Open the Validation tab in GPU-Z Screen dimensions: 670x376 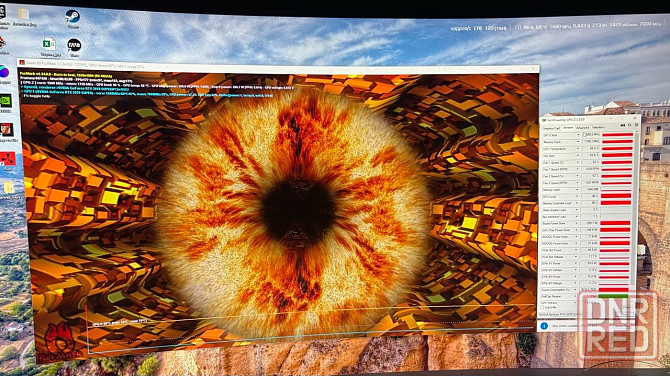pyautogui.click(x=598, y=127)
